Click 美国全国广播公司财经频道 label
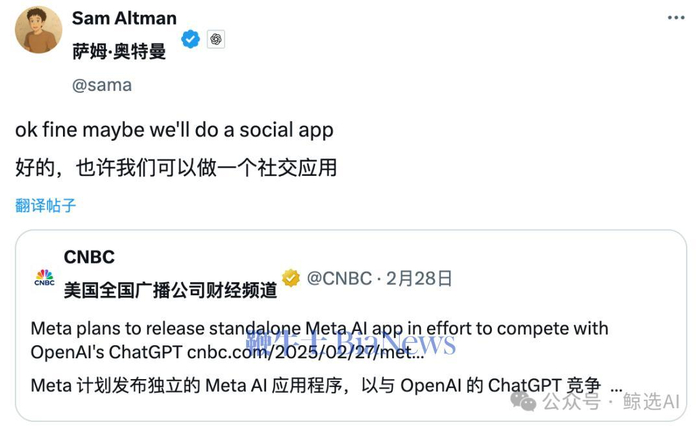Viewport: 700px width, 429px height. point(169,291)
